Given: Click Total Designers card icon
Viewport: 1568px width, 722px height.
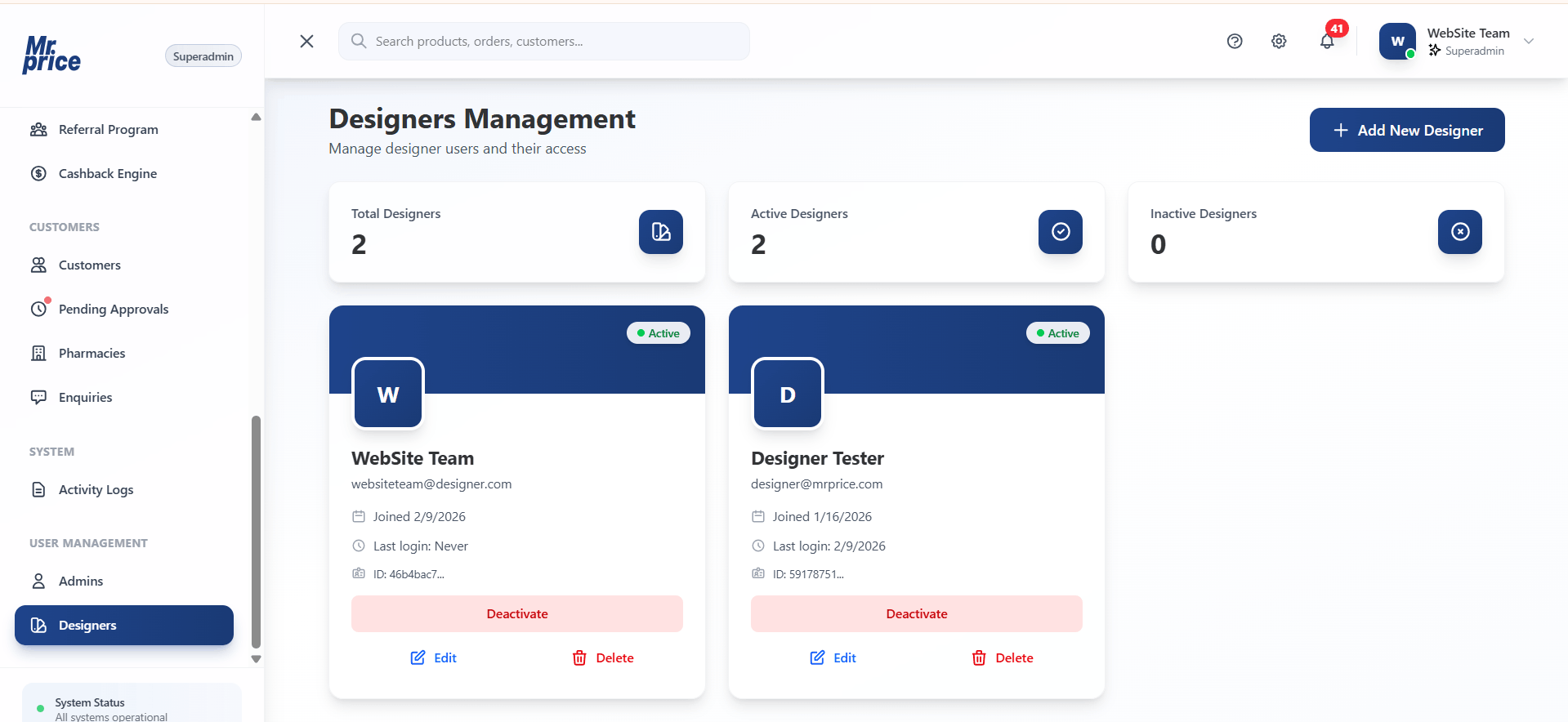Looking at the screenshot, I should point(661,232).
